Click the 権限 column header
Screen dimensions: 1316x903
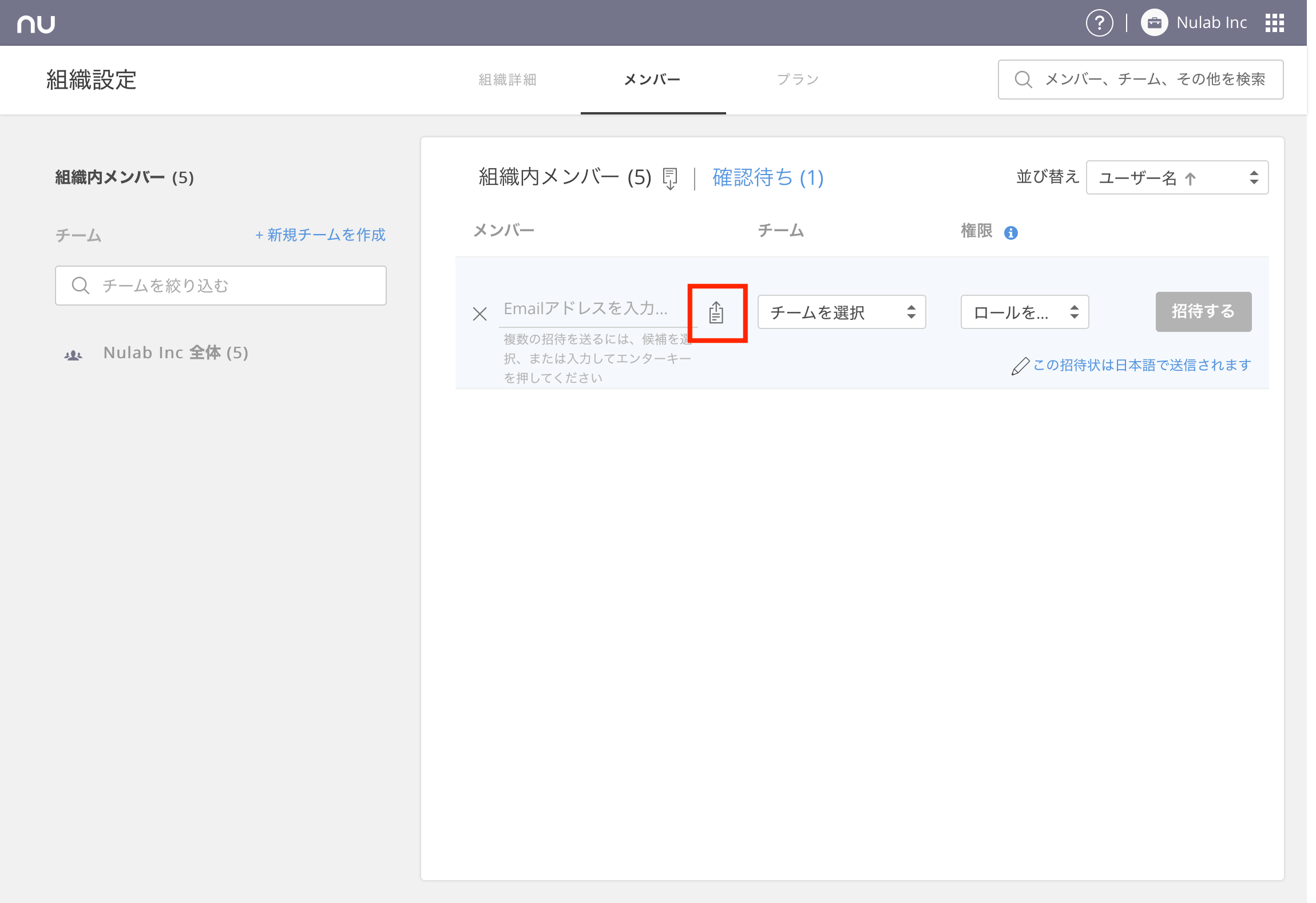tap(977, 231)
